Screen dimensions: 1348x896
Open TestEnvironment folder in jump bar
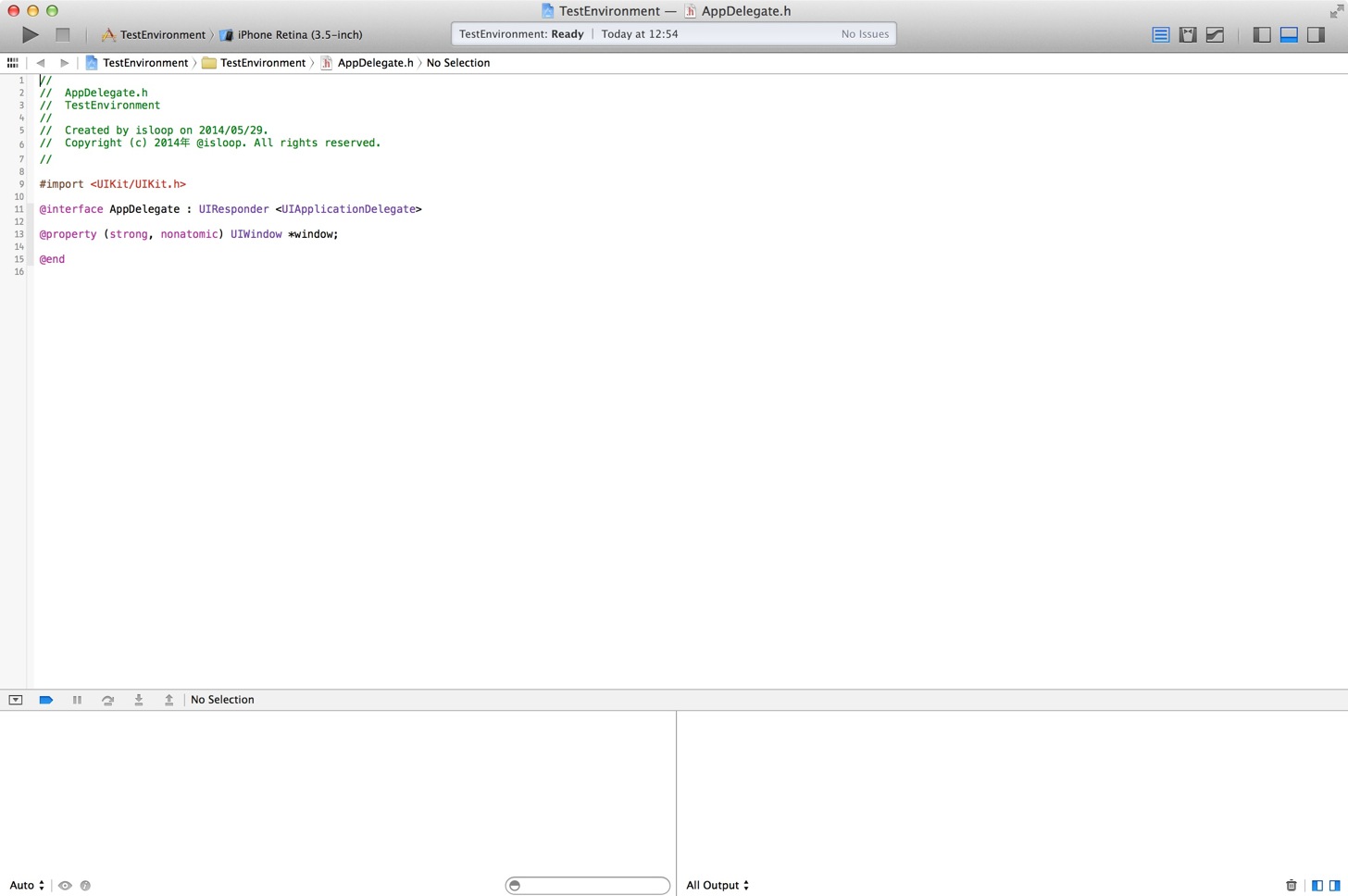tap(254, 63)
